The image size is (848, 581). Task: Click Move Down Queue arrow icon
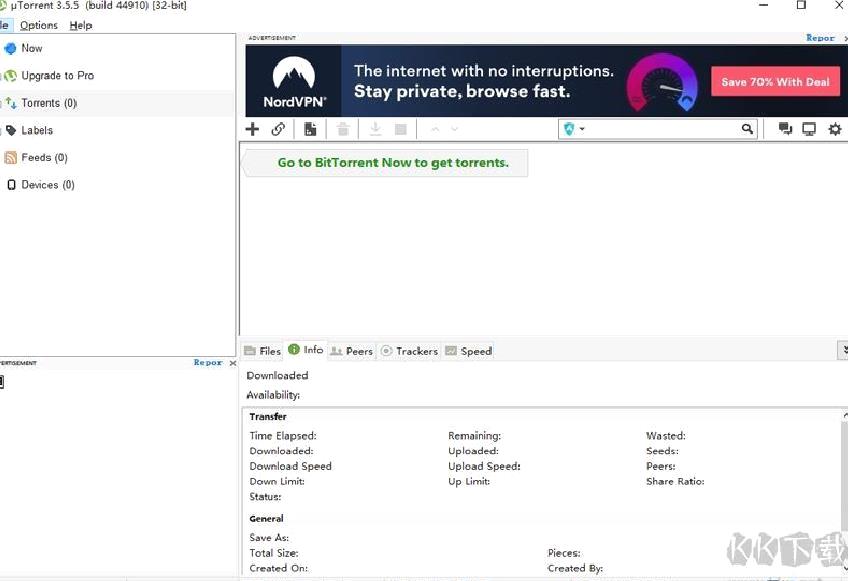point(454,129)
